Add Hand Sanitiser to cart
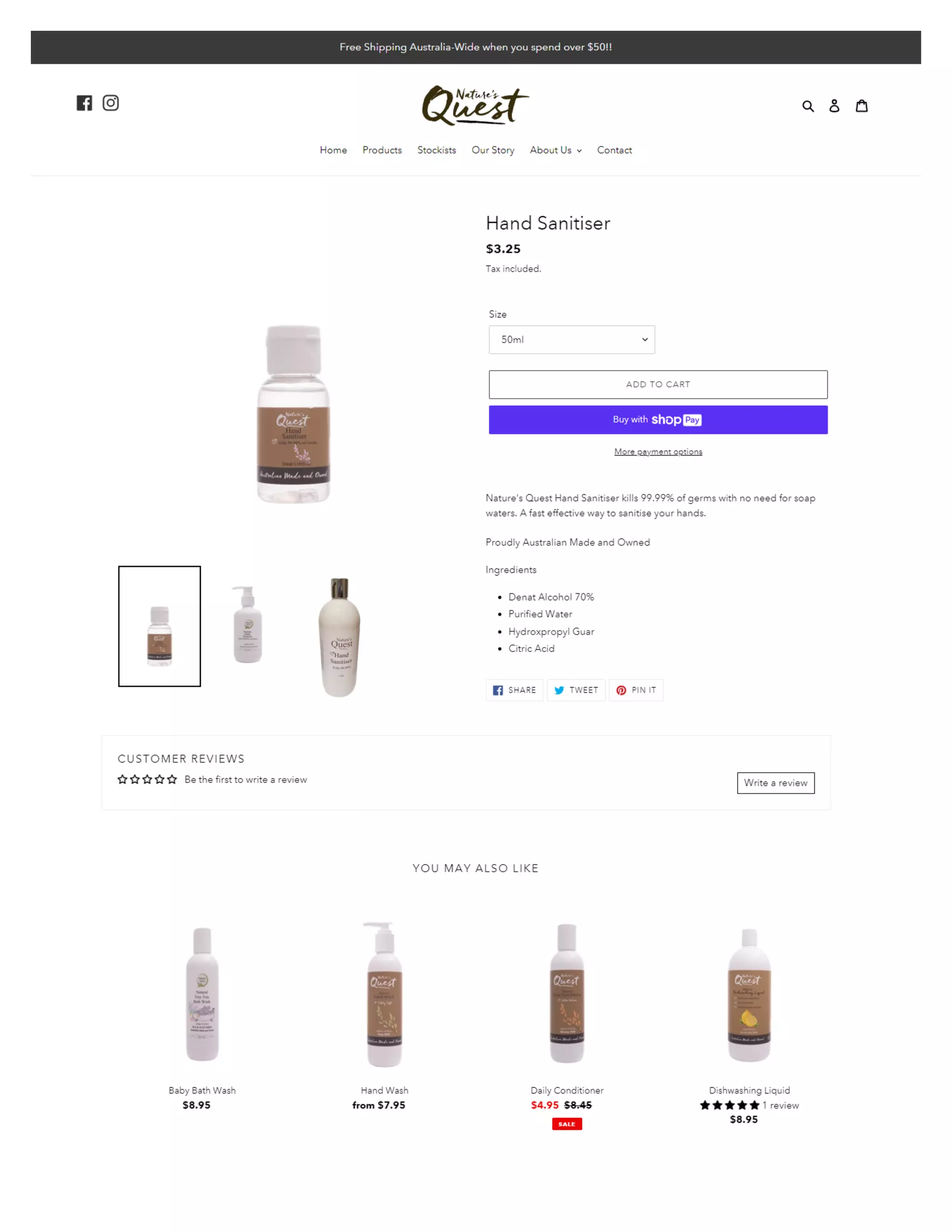The width and height of the screenshot is (952, 1232). coord(658,384)
